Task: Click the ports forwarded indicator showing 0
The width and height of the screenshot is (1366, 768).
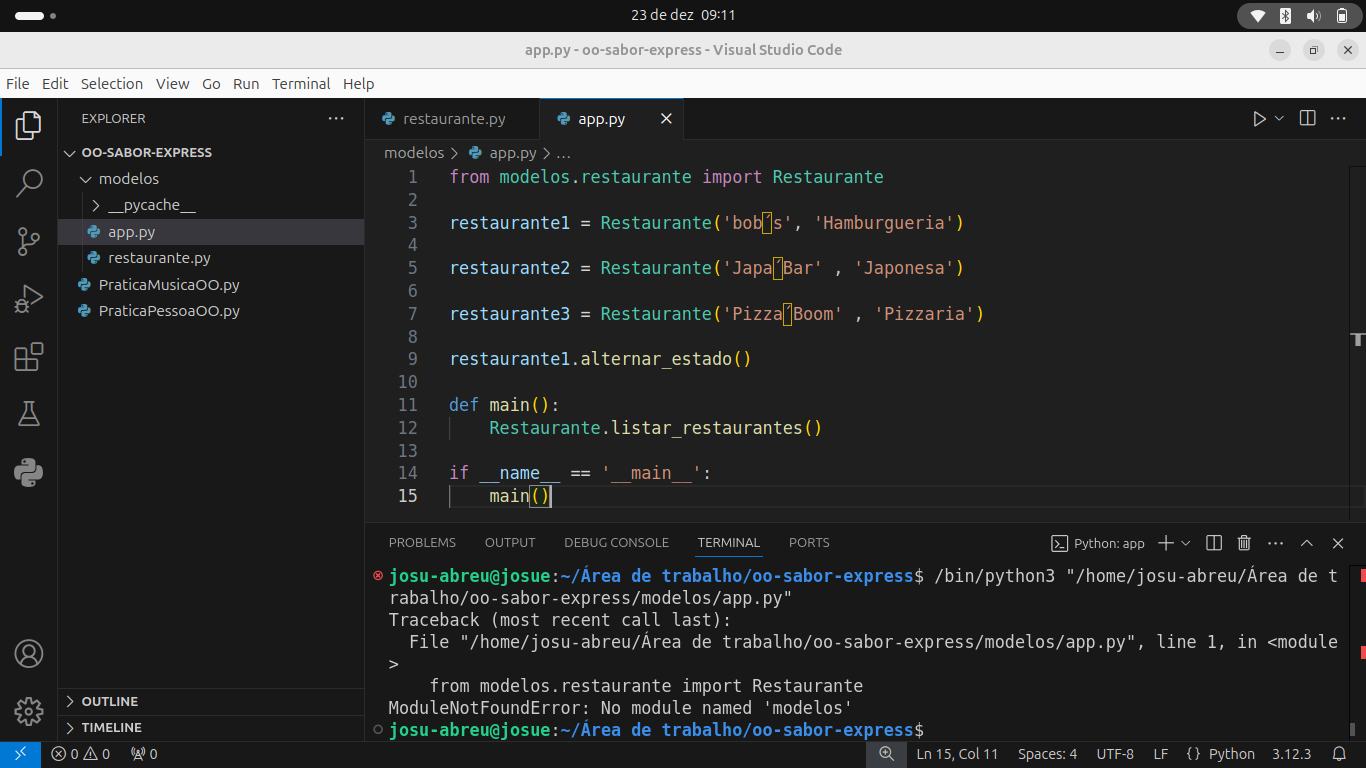Action: click(144, 754)
